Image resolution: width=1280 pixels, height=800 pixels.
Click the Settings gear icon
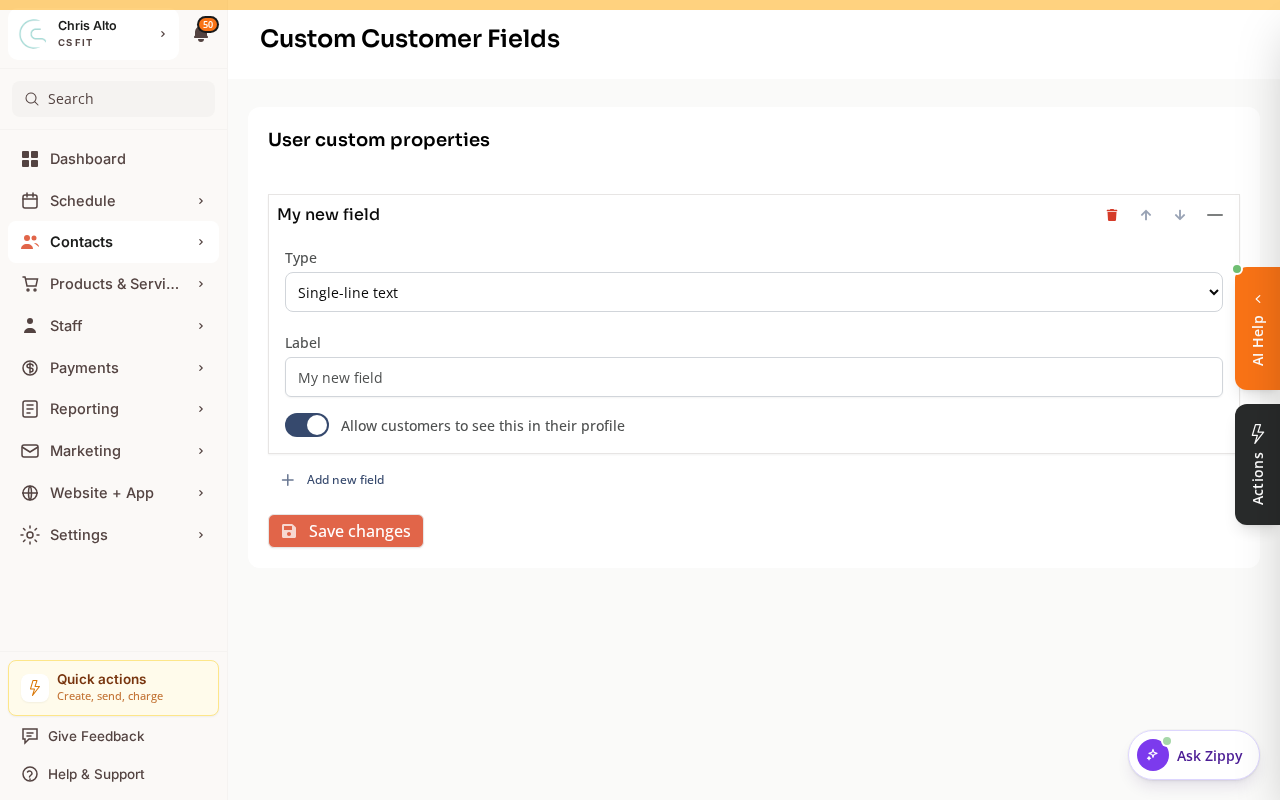coord(30,535)
